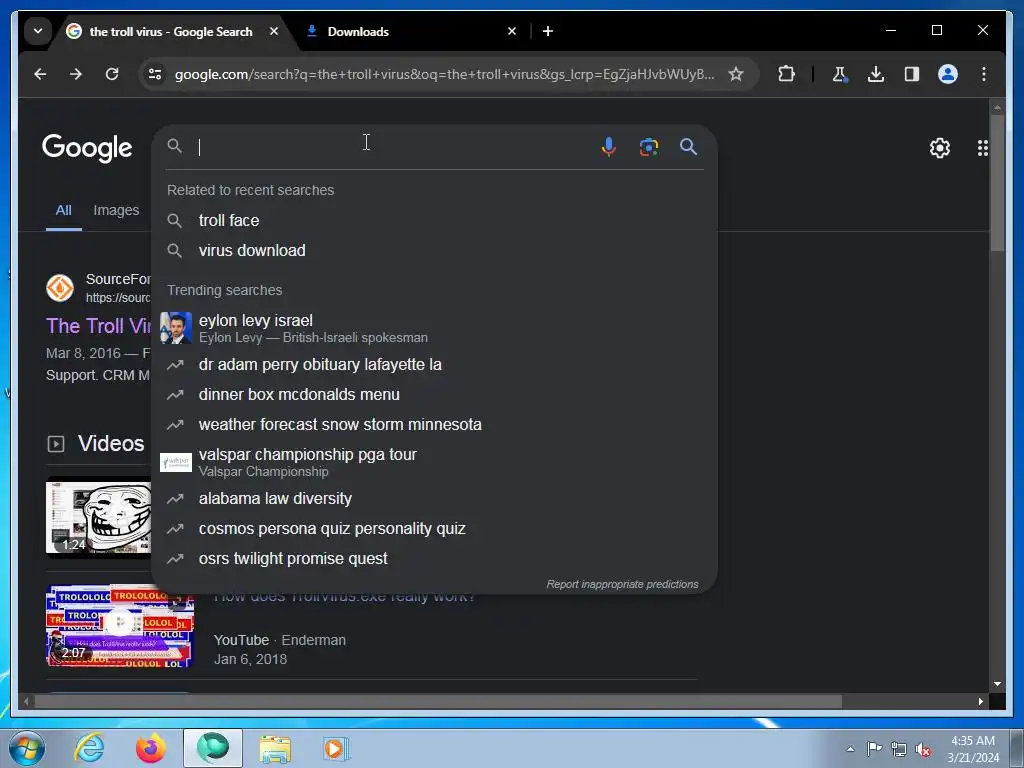Click the SourceForge site favicon
Screen dimensions: 1024x768
tap(59, 288)
